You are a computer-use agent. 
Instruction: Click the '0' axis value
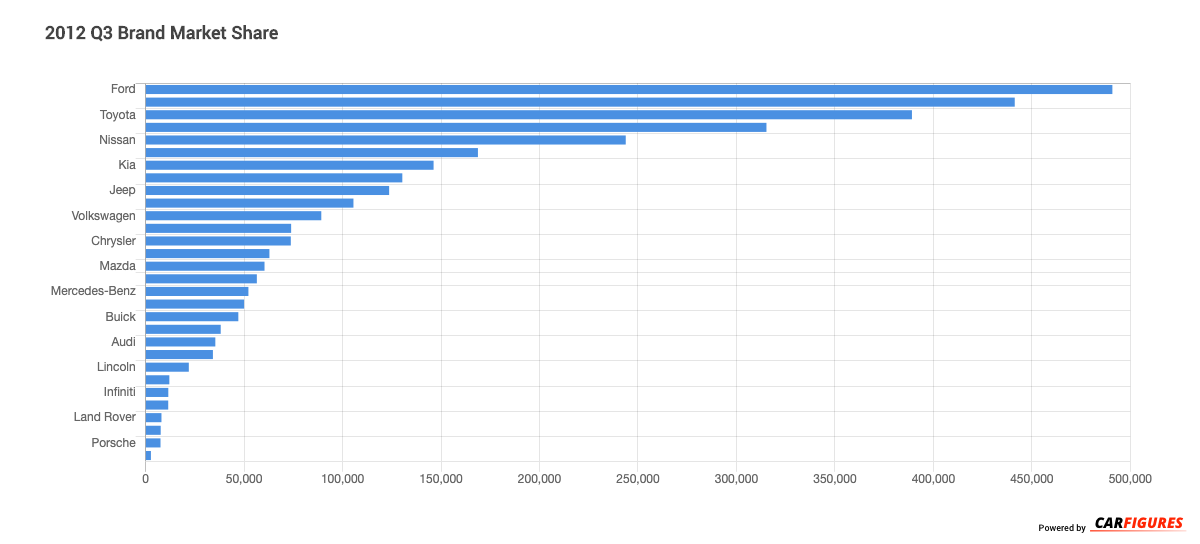point(146,480)
